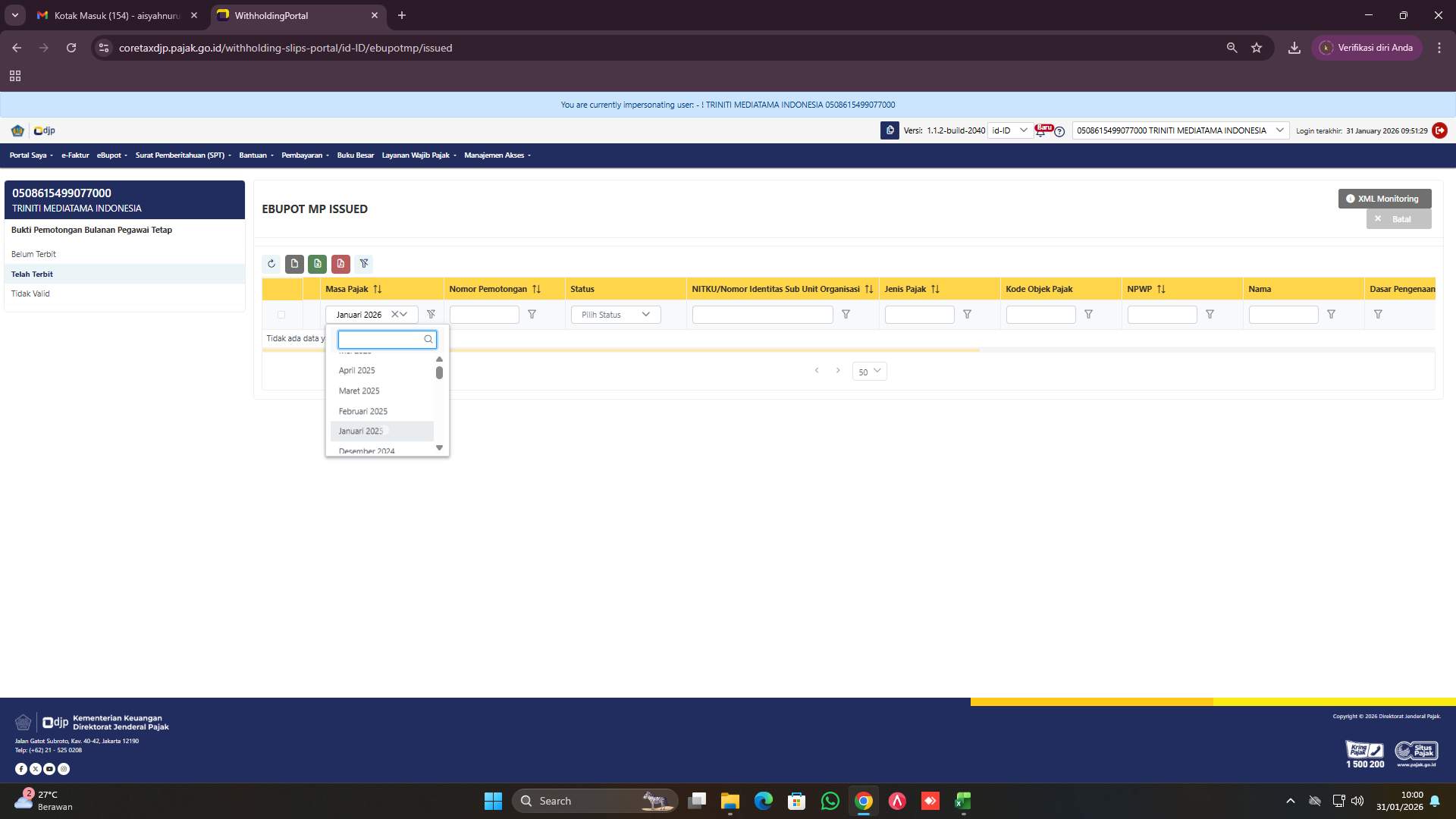Export the table to Excel
The image size is (1456, 819).
point(317,264)
